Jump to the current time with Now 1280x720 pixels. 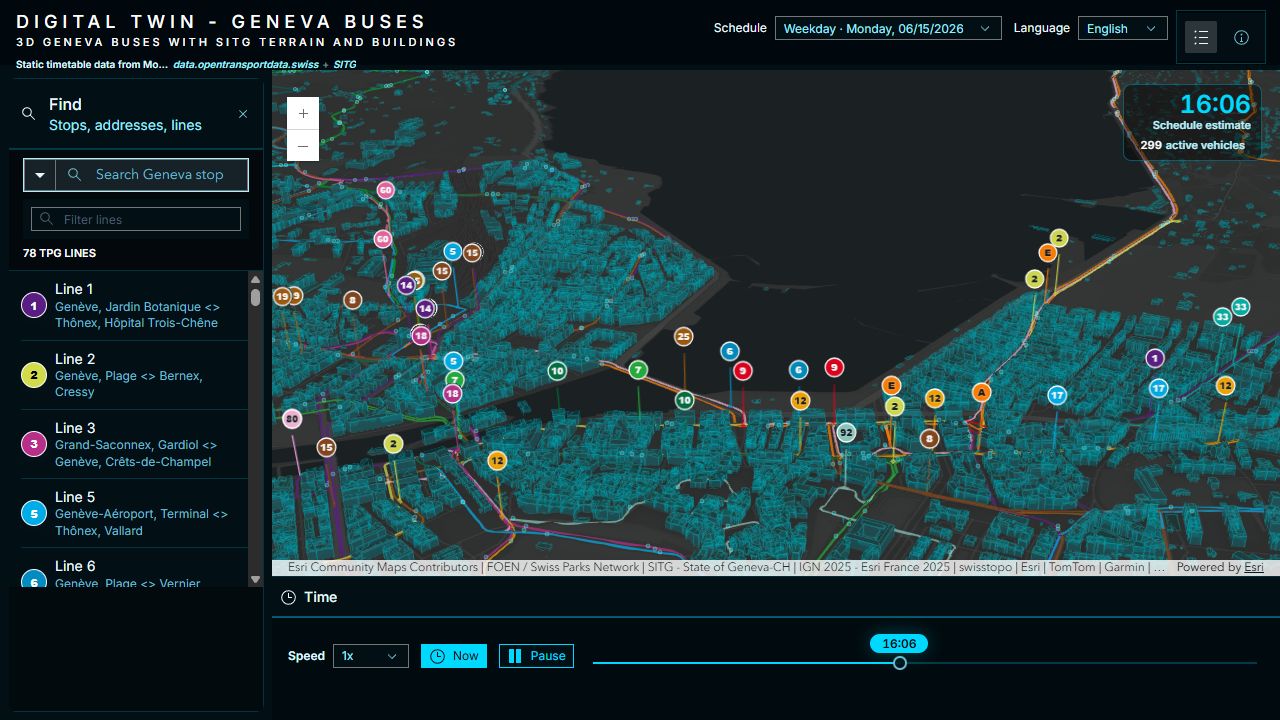[x=454, y=656]
